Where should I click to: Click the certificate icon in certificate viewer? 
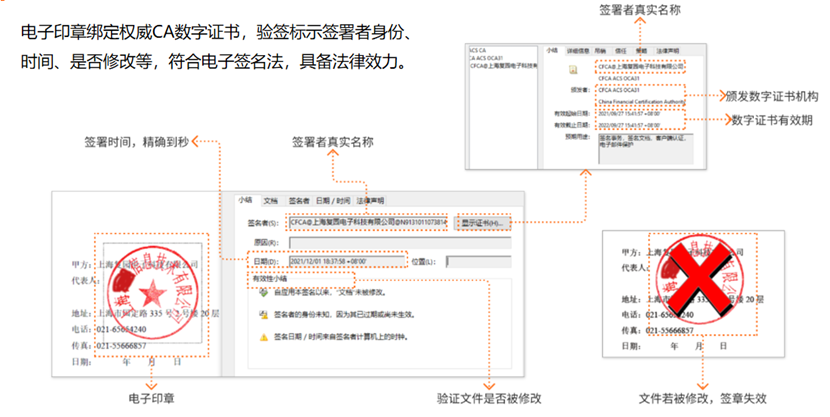573,69
